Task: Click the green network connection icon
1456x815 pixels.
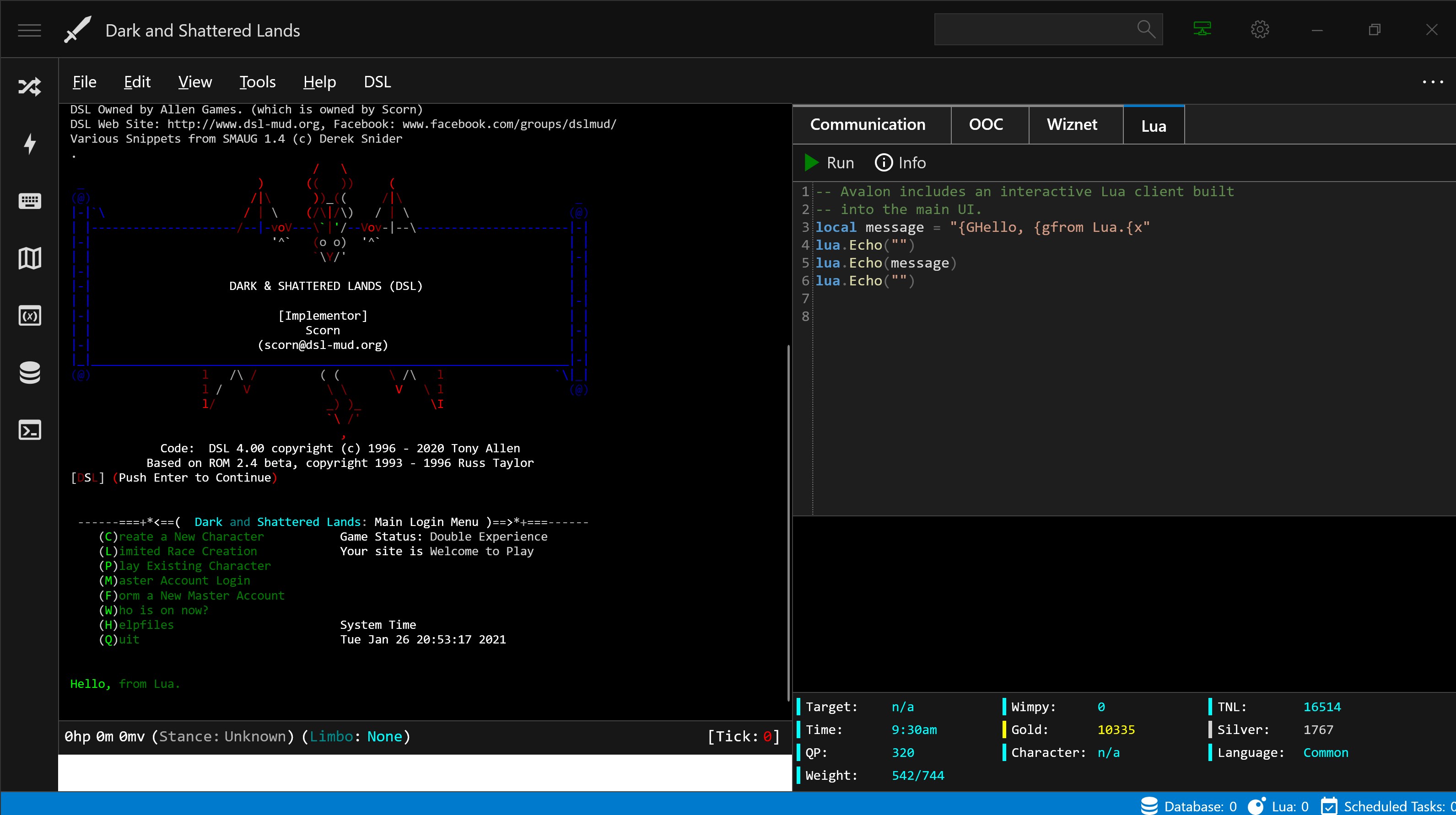Action: click(1202, 29)
